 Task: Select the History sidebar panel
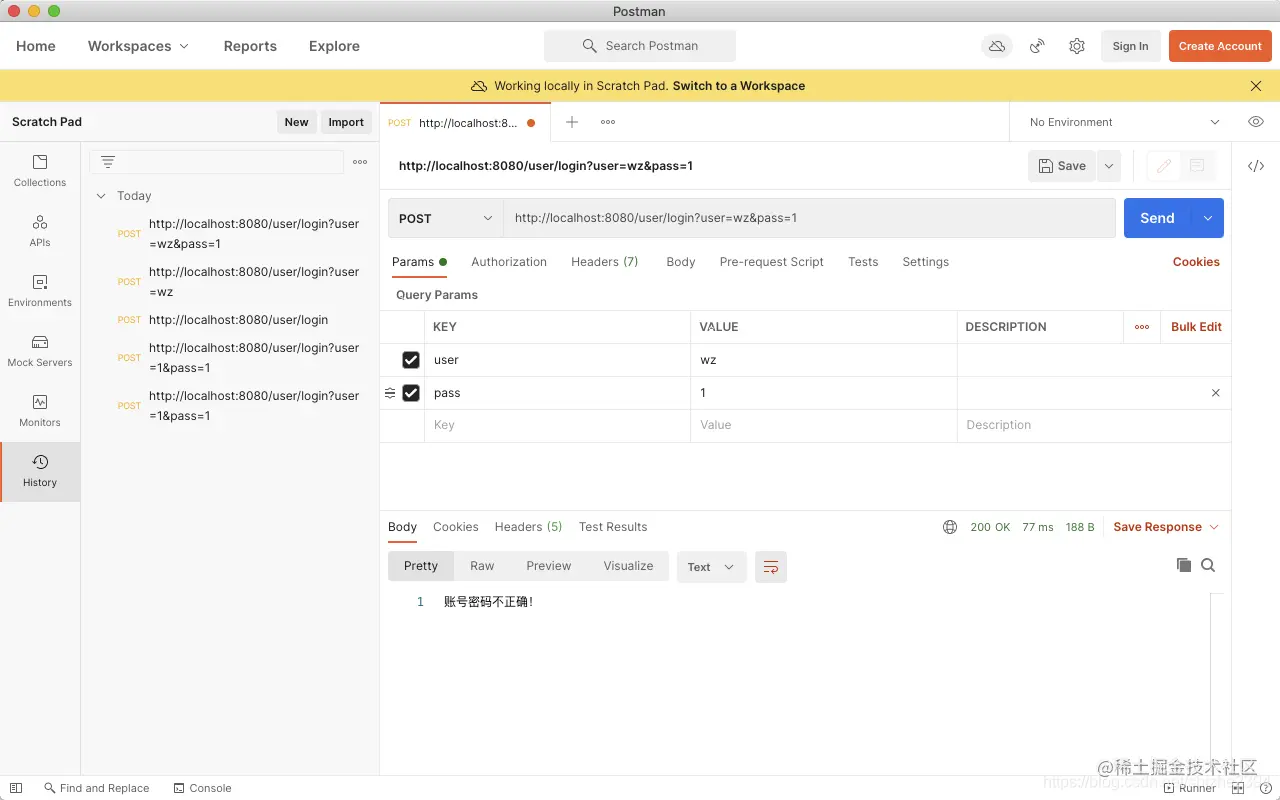40,471
